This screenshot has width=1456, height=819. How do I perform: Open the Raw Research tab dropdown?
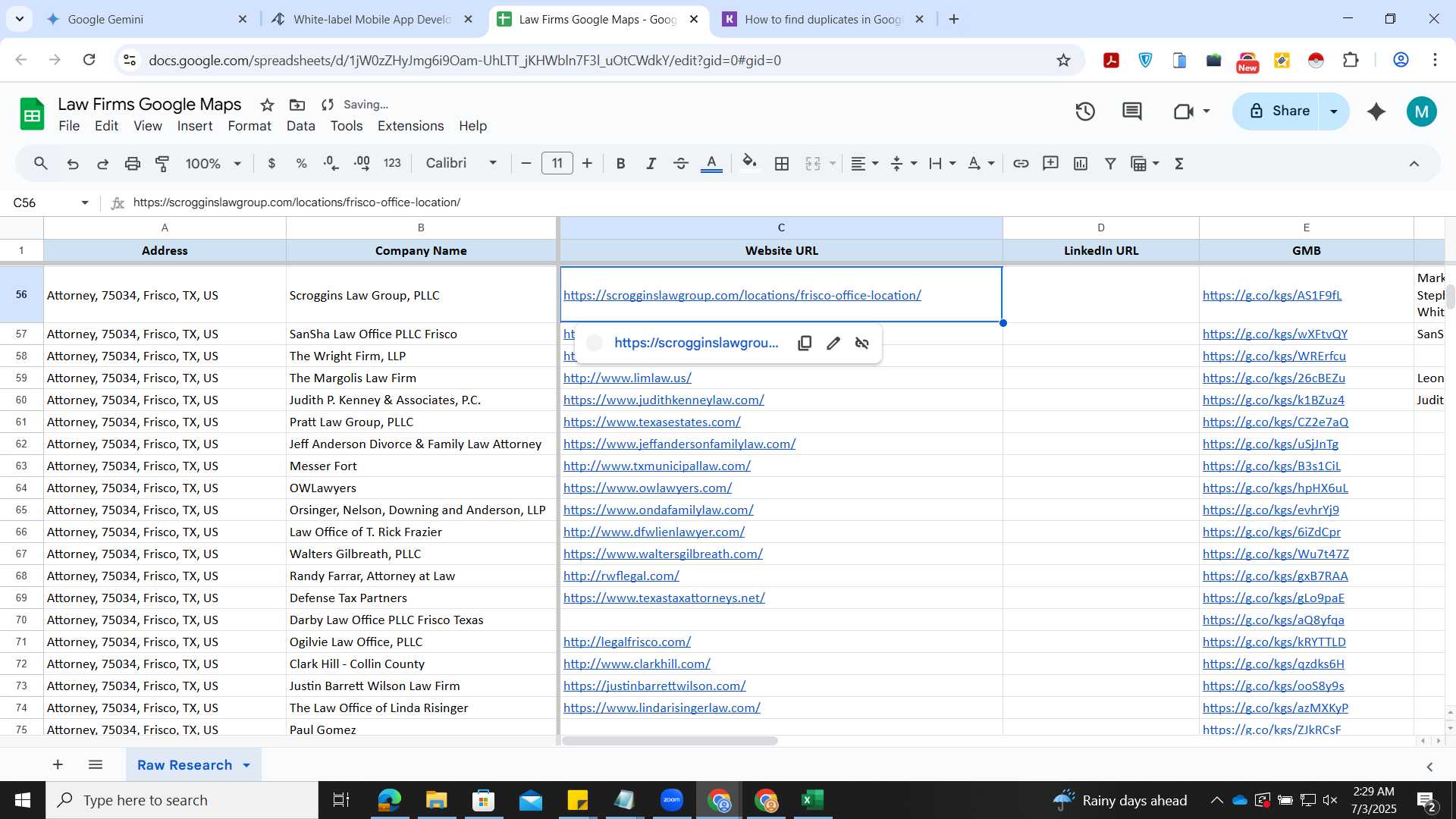(246, 765)
